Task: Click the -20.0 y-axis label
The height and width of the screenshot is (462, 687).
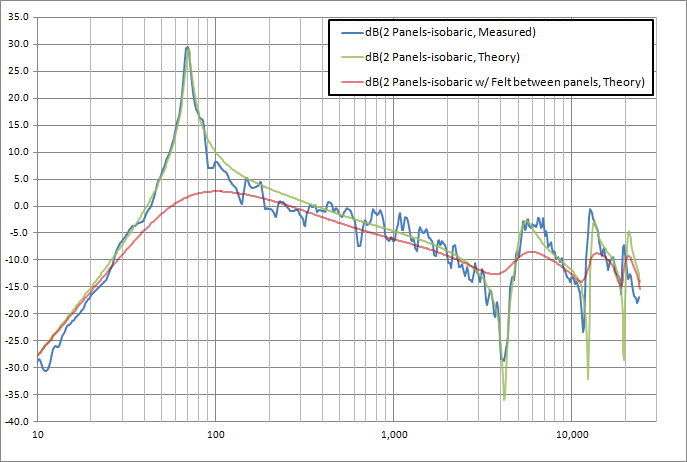Action: (x=17, y=313)
